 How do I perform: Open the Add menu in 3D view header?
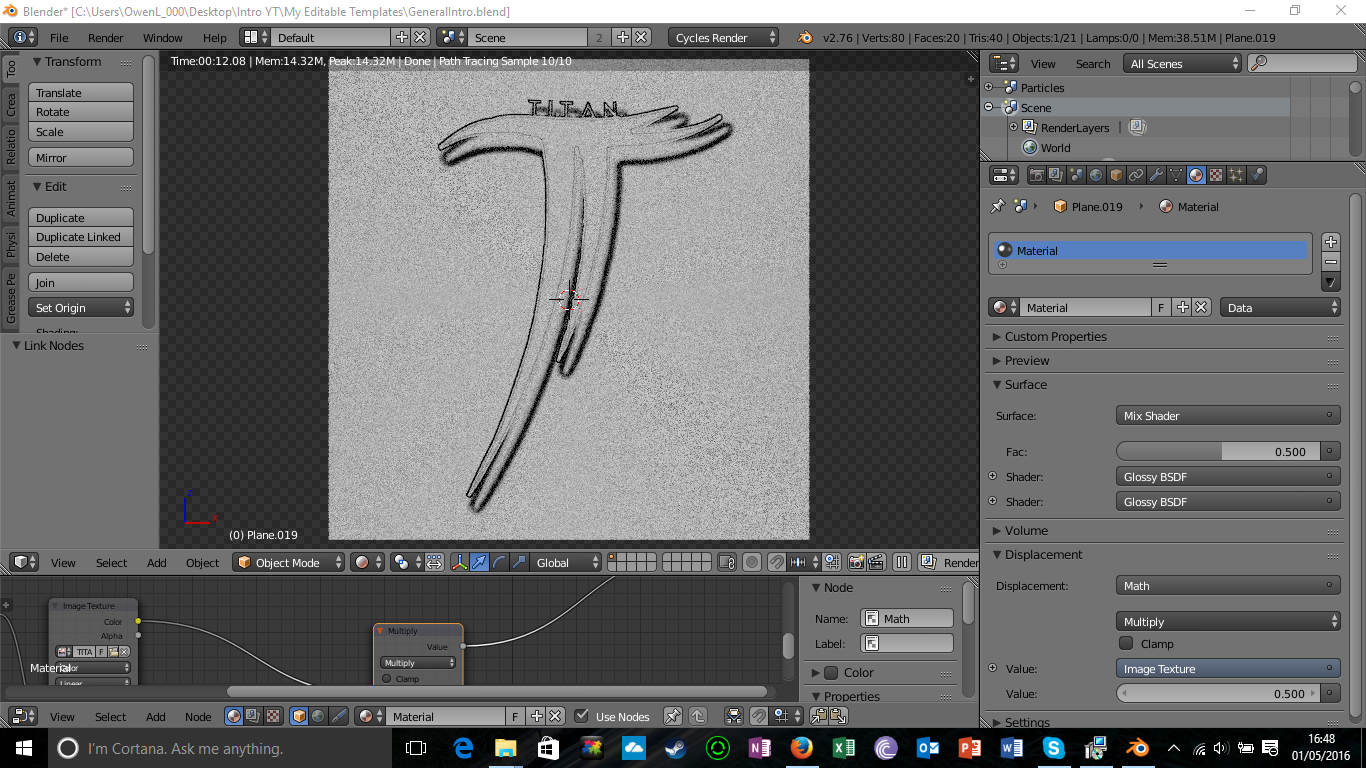pos(157,562)
